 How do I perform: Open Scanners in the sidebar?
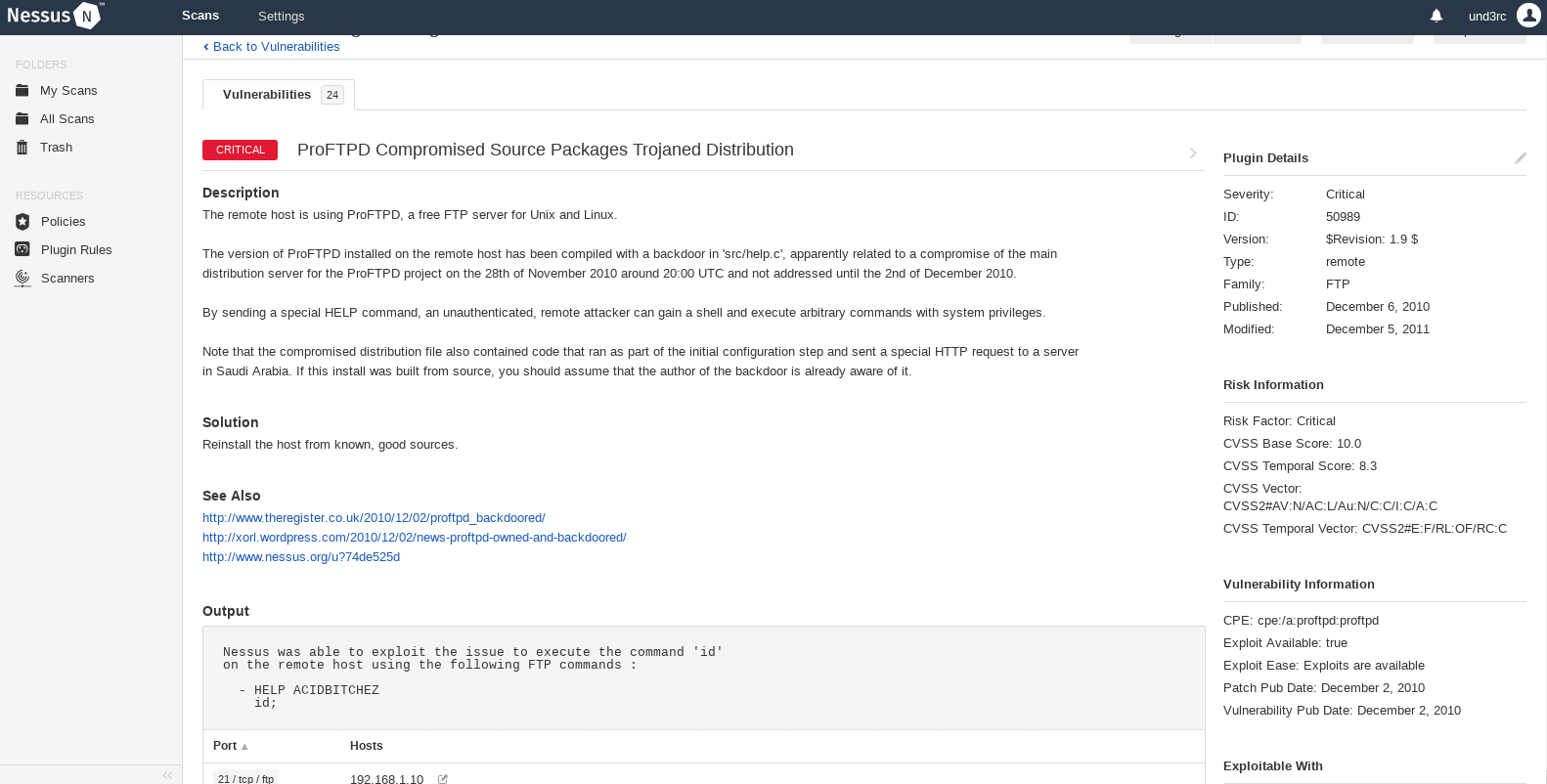point(67,278)
